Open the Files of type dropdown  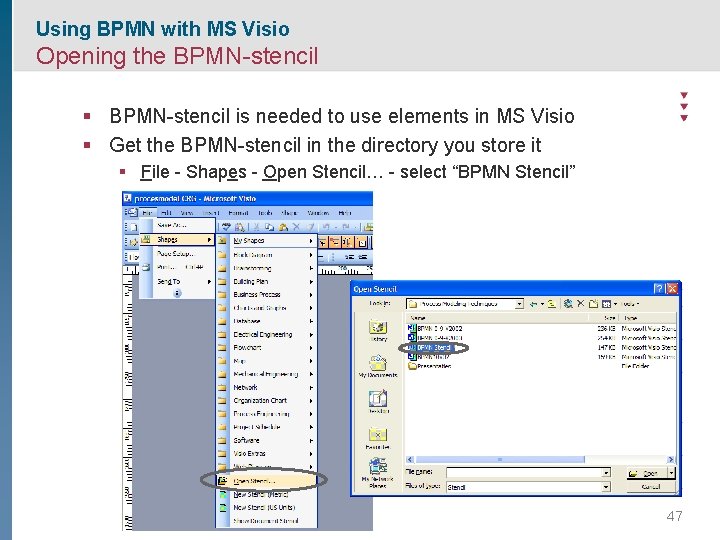(x=606, y=487)
